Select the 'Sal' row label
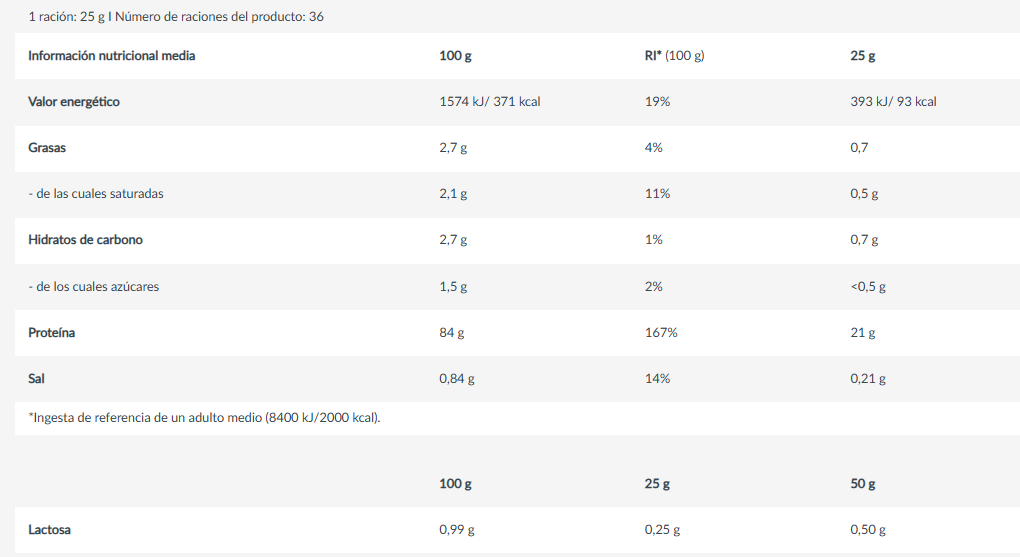1020x557 pixels. point(36,379)
